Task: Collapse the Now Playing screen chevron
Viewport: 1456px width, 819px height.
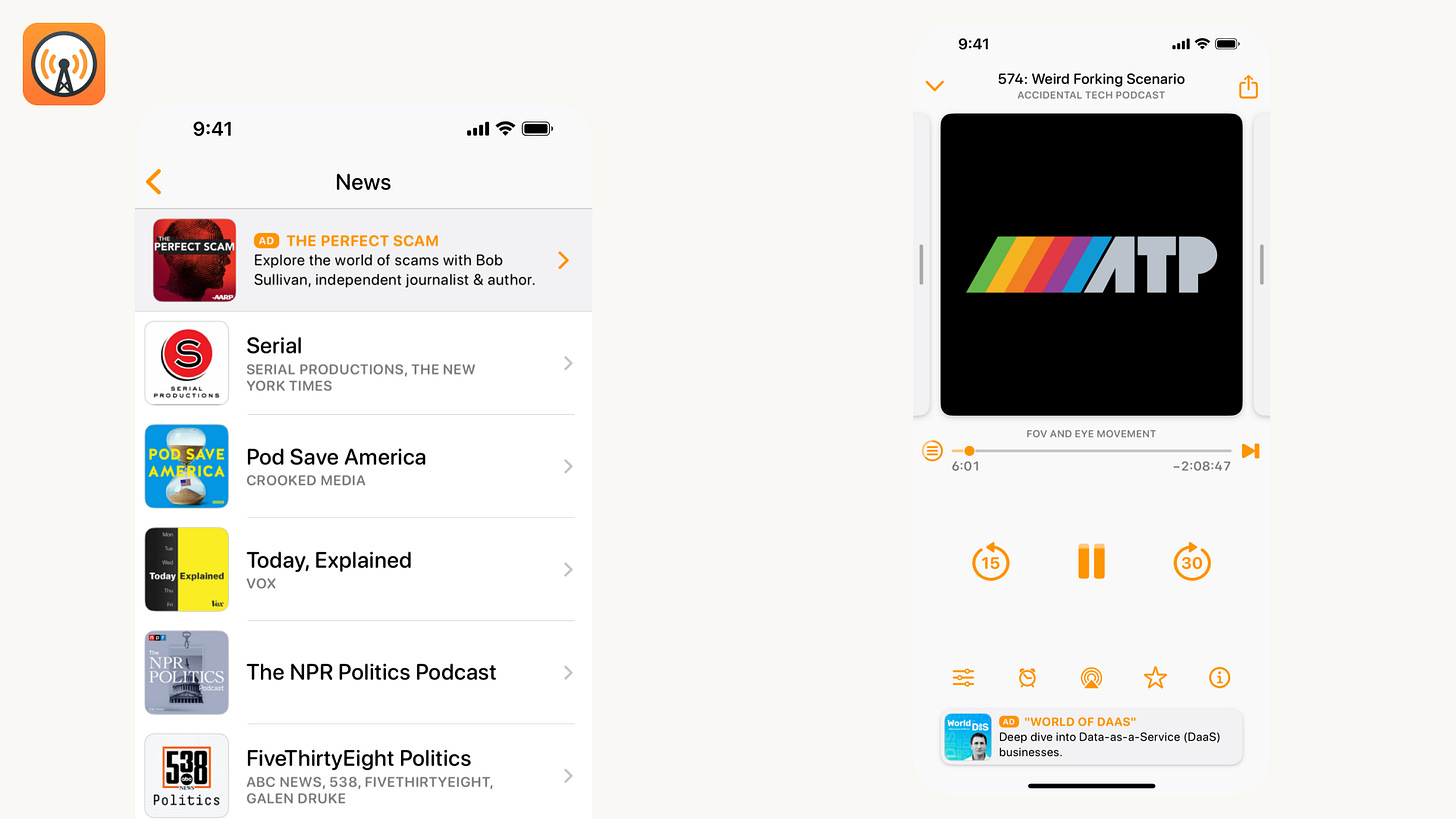Action: (935, 86)
